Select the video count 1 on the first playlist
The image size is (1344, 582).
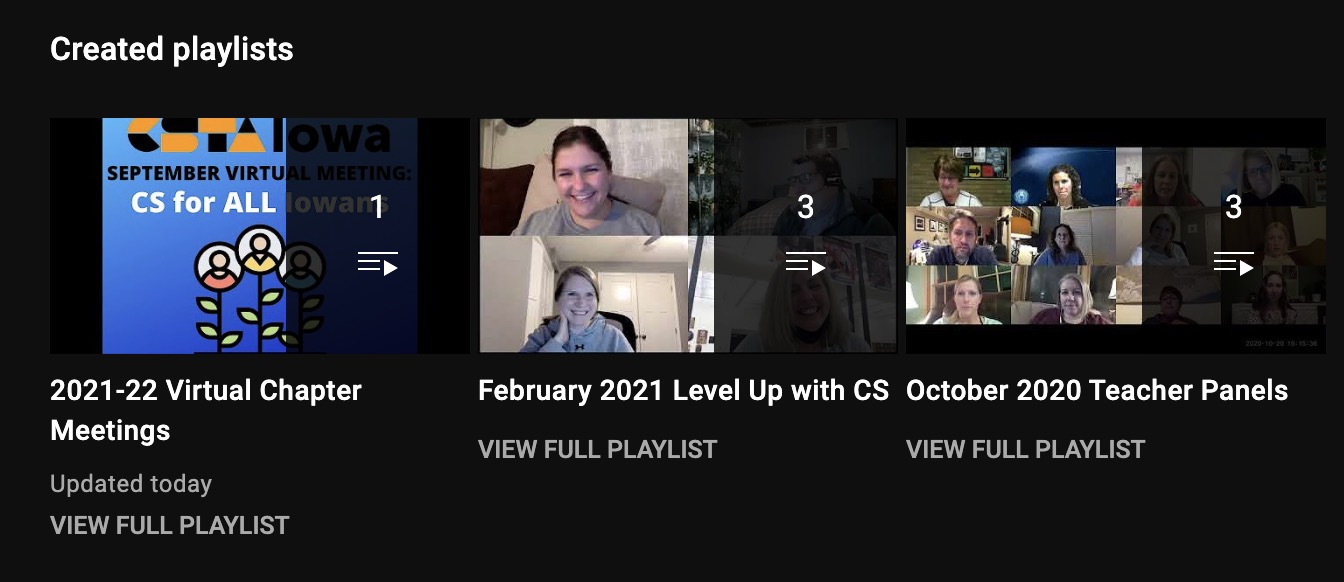377,207
